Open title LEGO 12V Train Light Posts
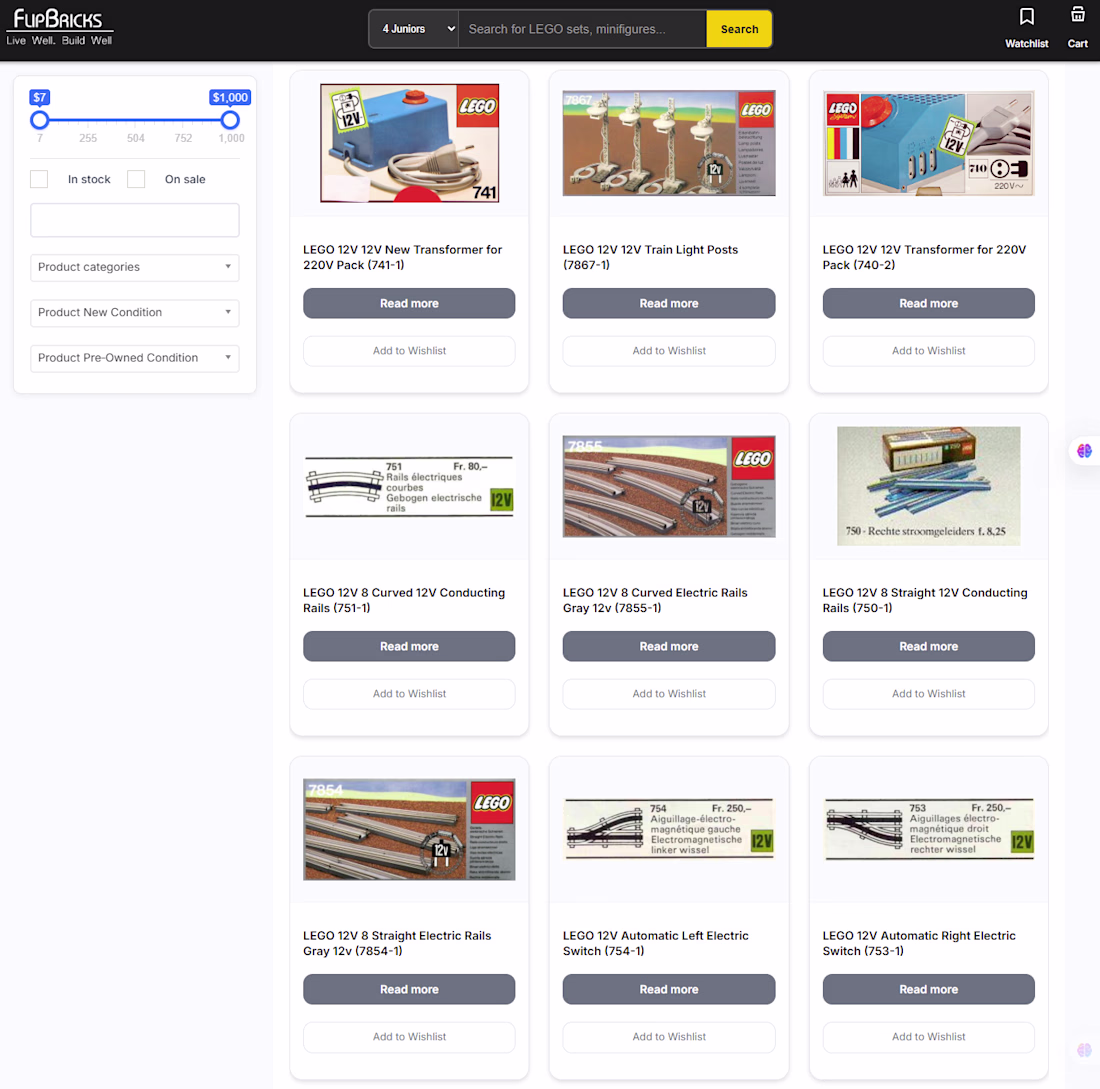Viewport: 1100px width, 1089px height. (x=650, y=257)
